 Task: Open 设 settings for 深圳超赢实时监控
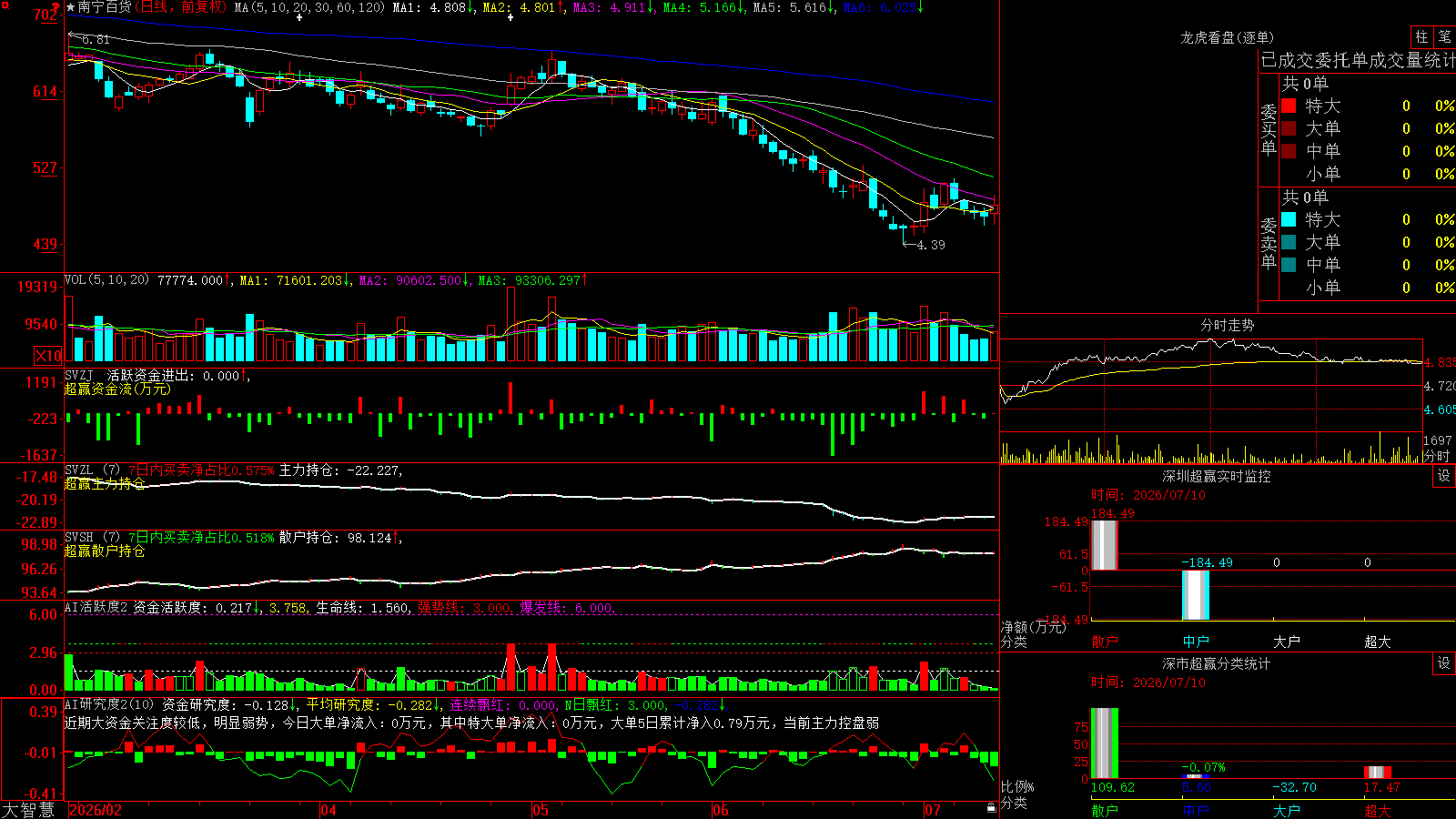(1444, 476)
